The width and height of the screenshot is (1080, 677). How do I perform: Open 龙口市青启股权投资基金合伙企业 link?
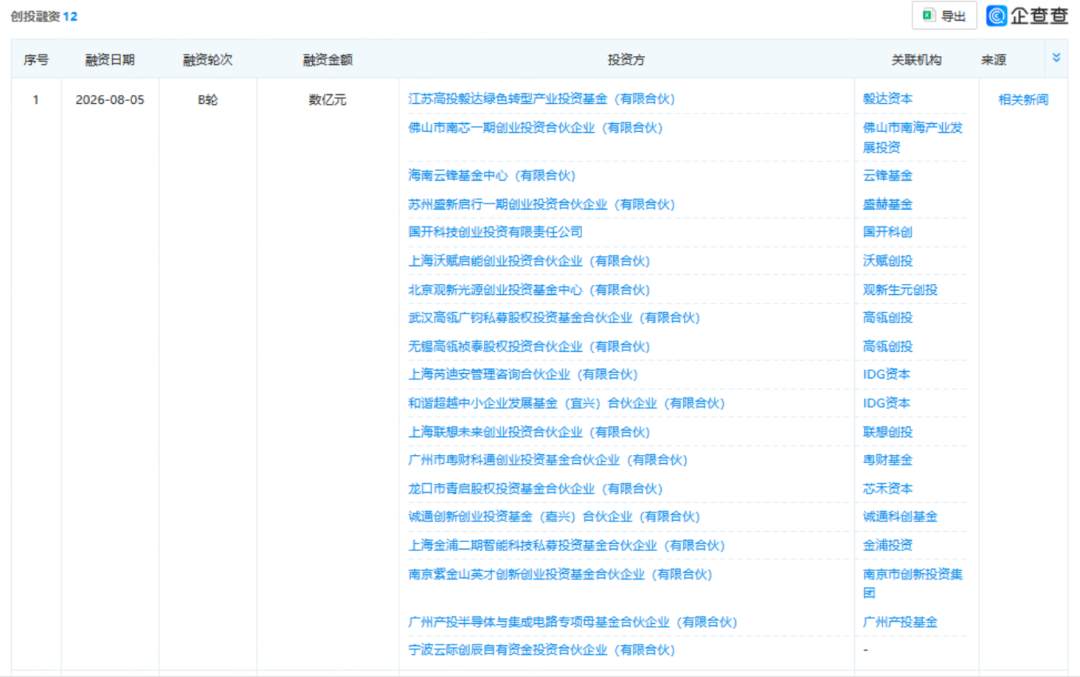(535, 488)
